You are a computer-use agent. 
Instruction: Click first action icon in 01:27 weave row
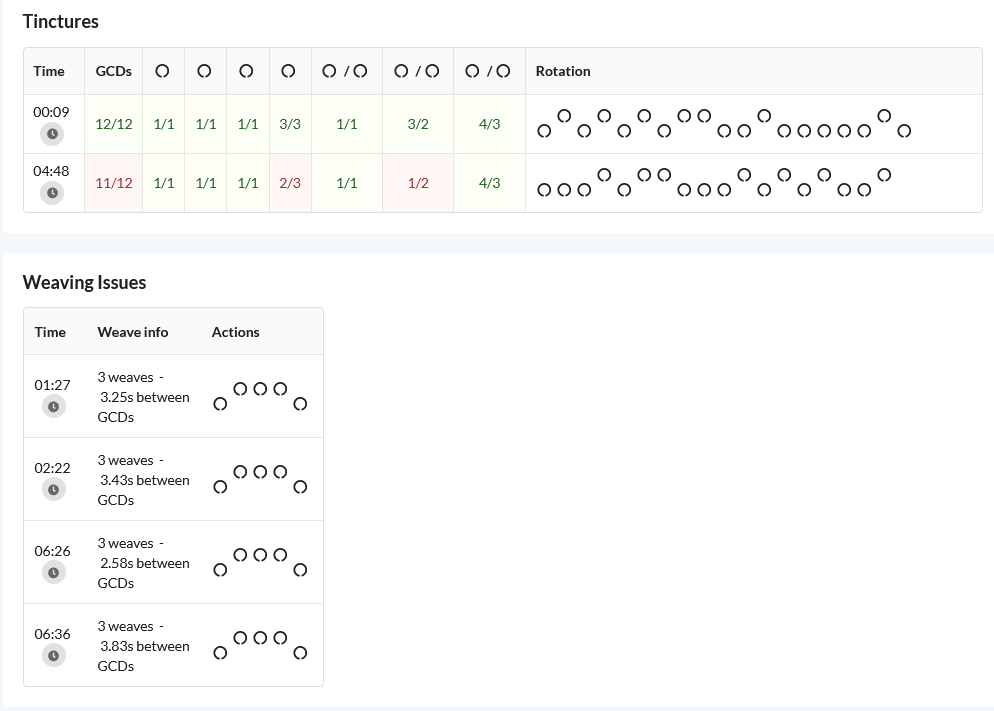[220, 404]
